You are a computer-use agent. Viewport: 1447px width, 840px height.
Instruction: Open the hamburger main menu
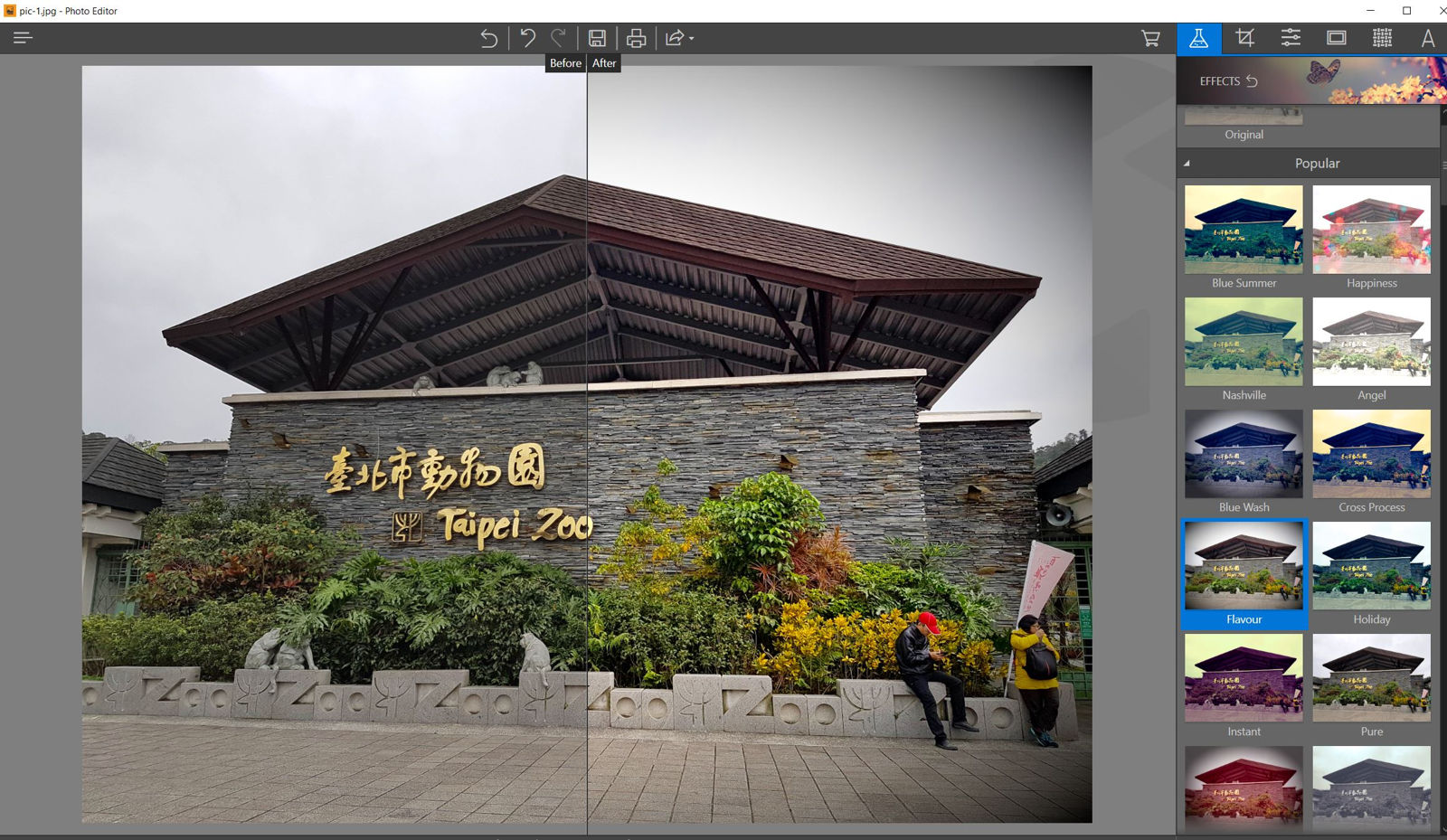click(x=23, y=38)
